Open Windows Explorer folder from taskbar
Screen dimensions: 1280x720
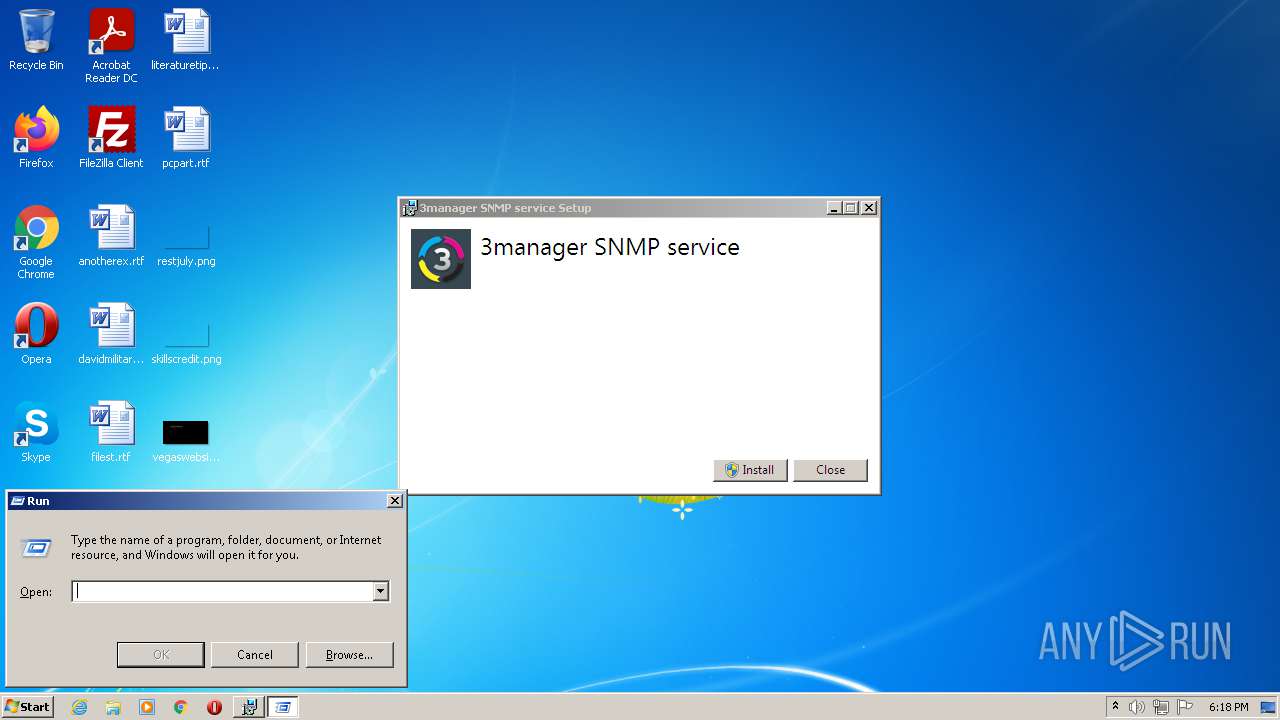pos(113,707)
